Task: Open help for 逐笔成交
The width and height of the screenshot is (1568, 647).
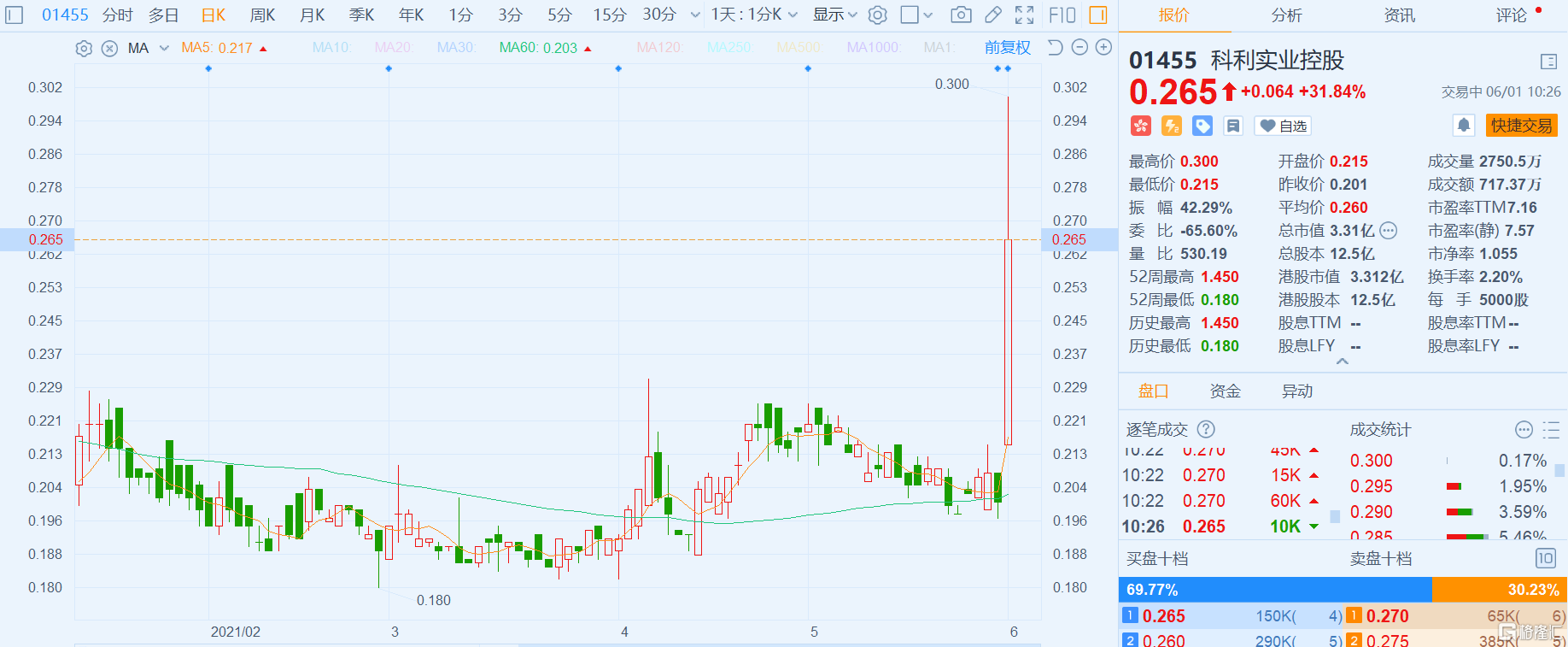Action: (1206, 429)
